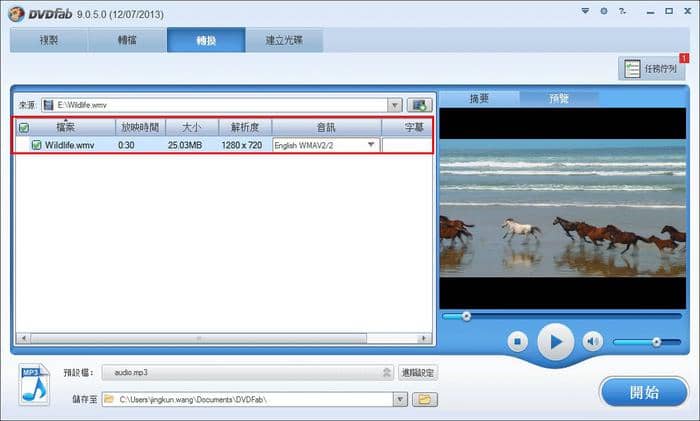This screenshot has height=421, width=700.
Task: Mute audio with the speaker icon
Action: point(593,342)
